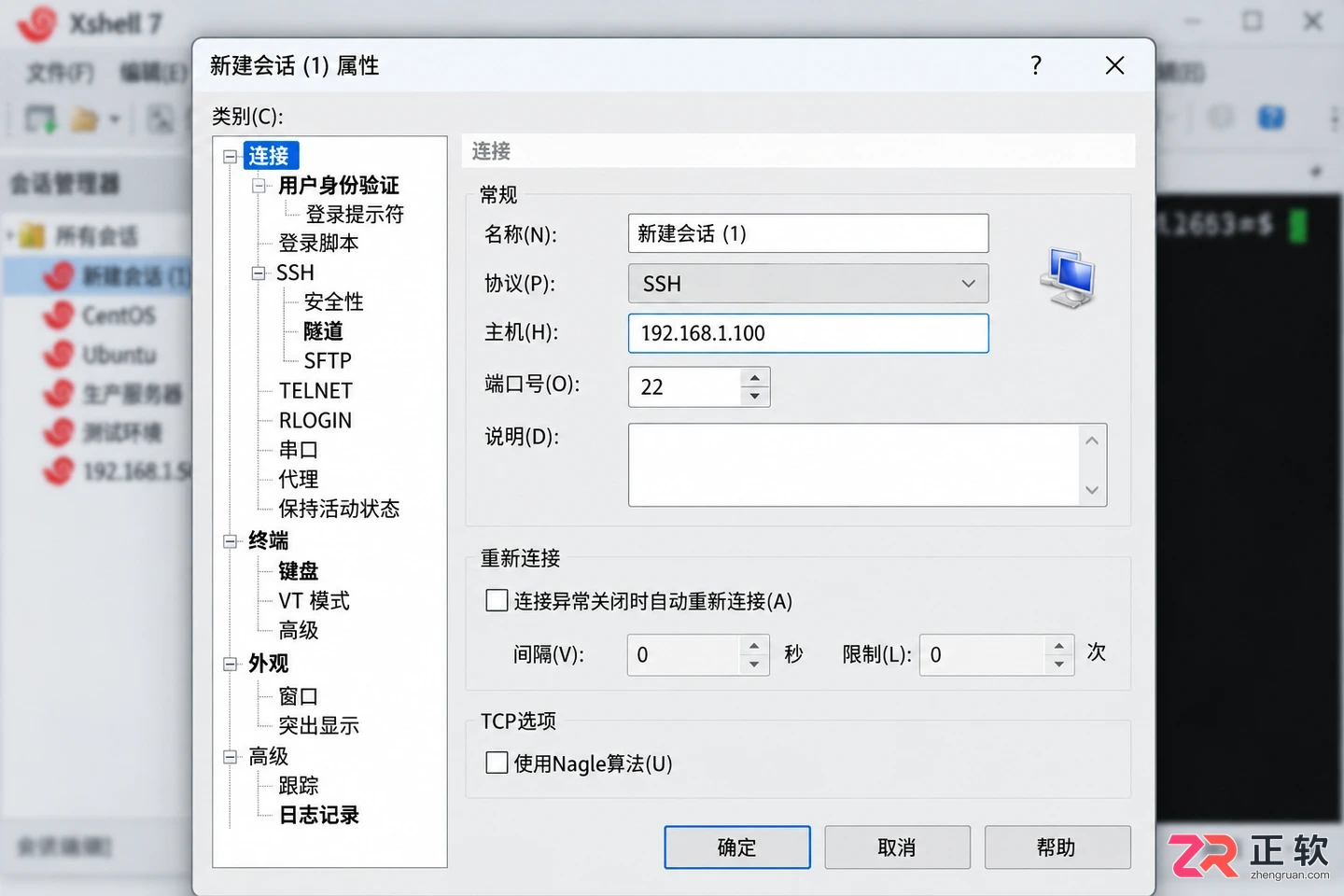The width and height of the screenshot is (1344, 896).
Task: Increase the 限制 count value
Action: pos(1058,646)
